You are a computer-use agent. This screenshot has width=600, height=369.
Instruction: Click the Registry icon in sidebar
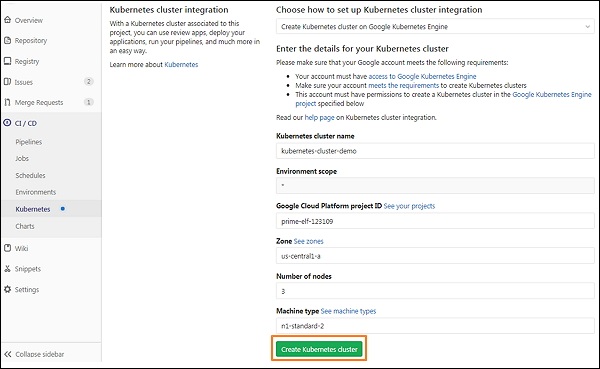coord(7,61)
